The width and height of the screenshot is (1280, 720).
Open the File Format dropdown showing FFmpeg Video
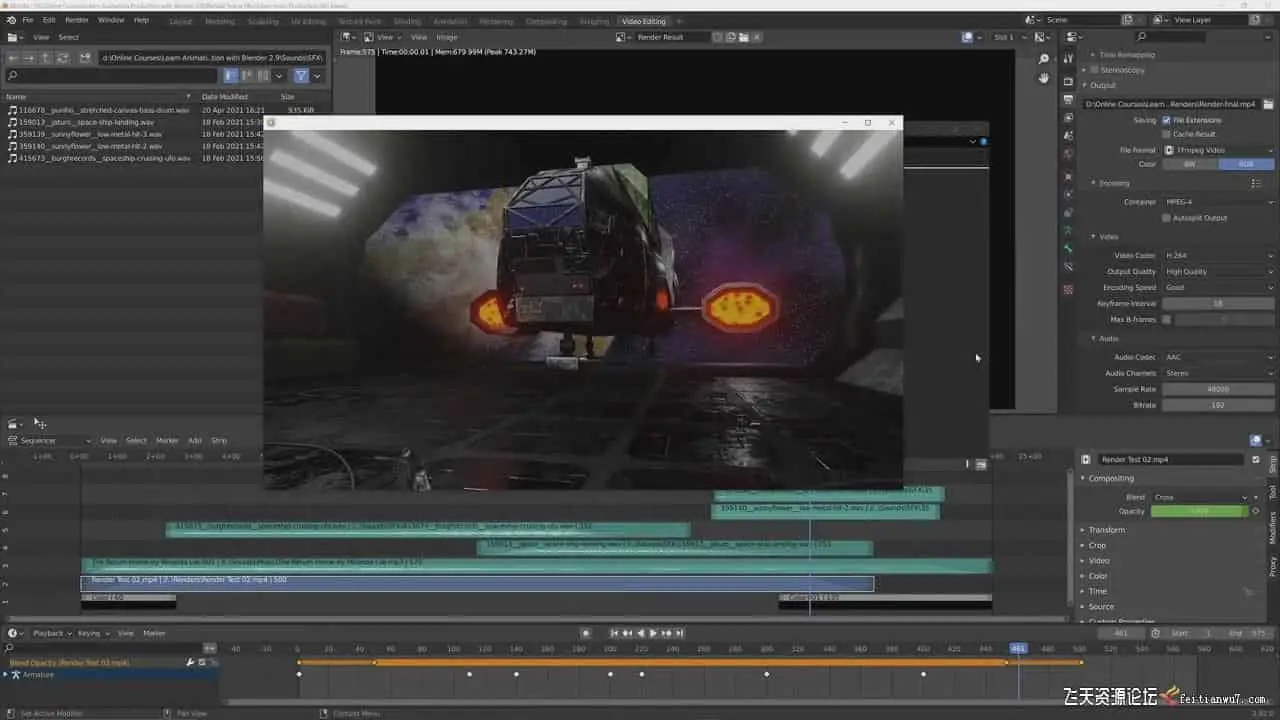click(1218, 150)
